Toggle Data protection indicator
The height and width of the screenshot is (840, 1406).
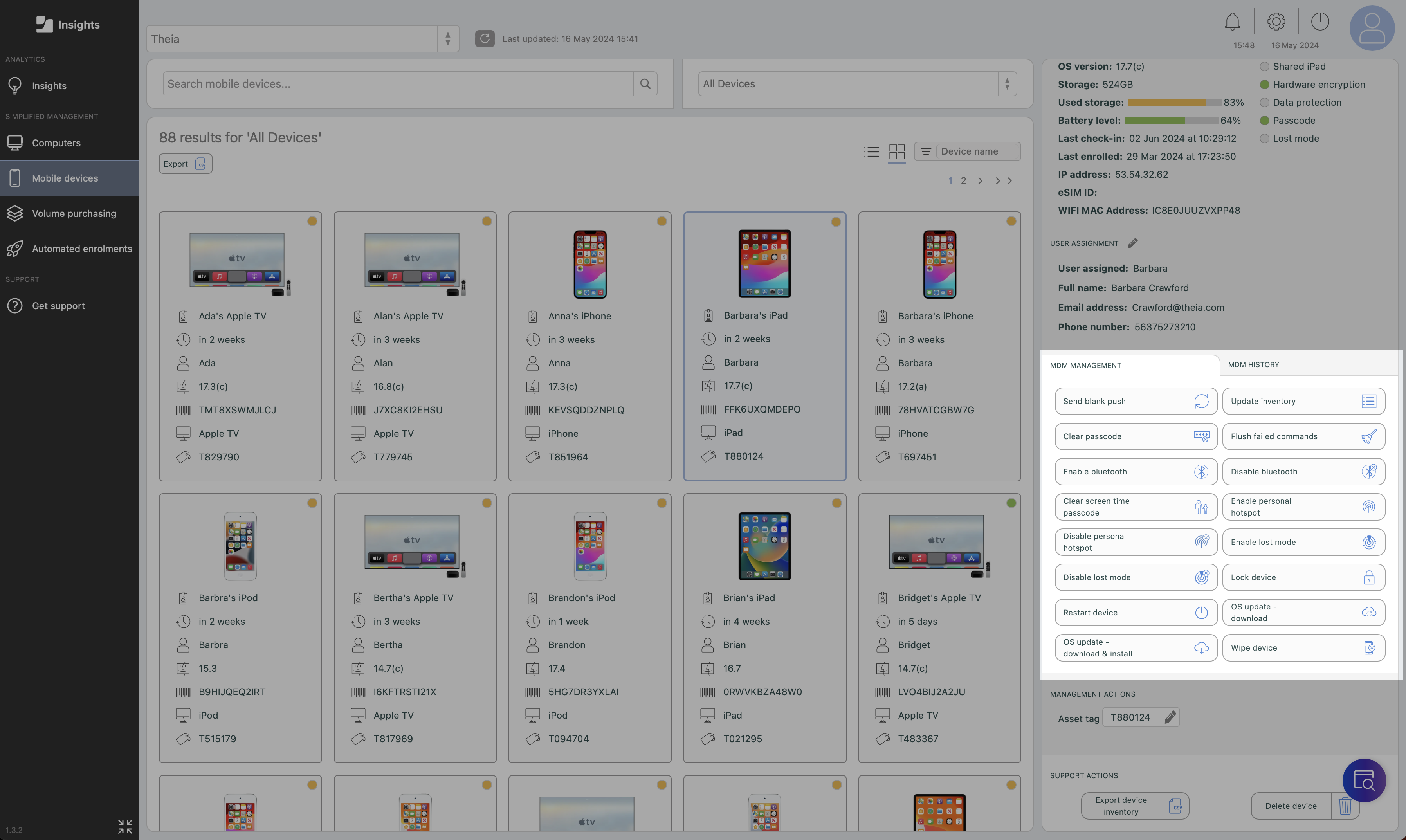coord(1264,103)
